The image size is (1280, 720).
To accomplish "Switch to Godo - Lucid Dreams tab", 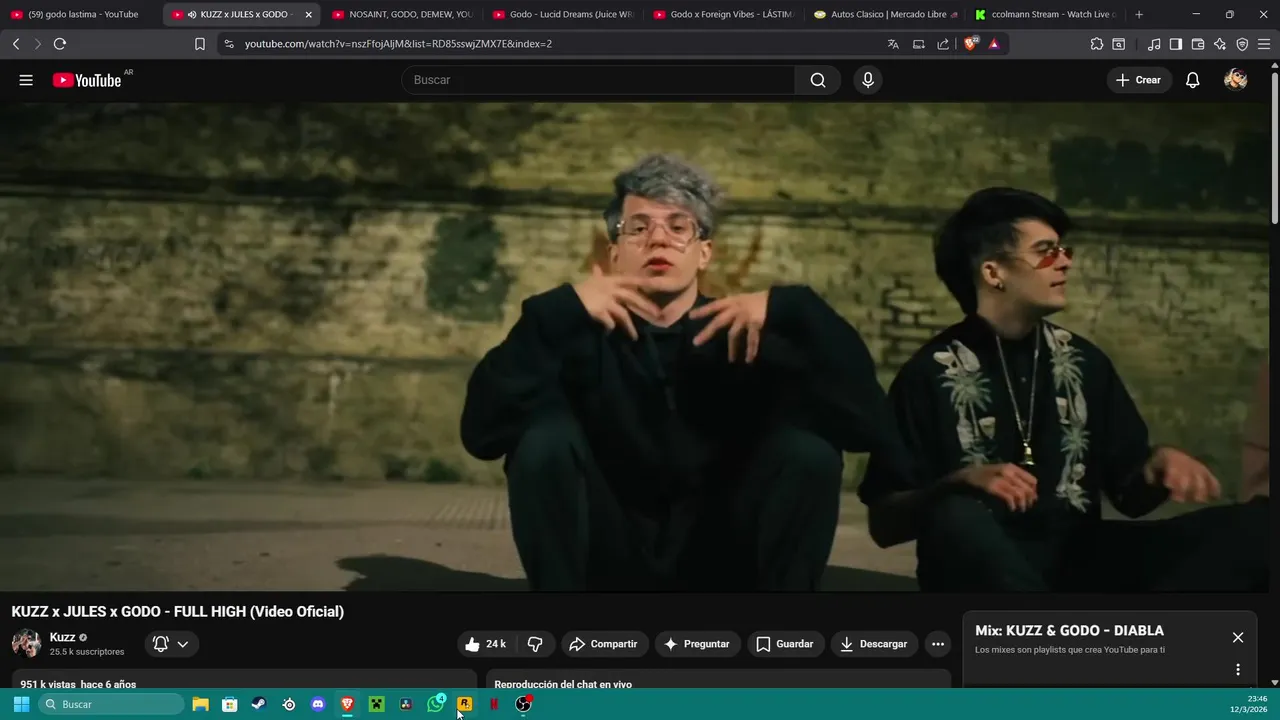I will tap(563, 15).
